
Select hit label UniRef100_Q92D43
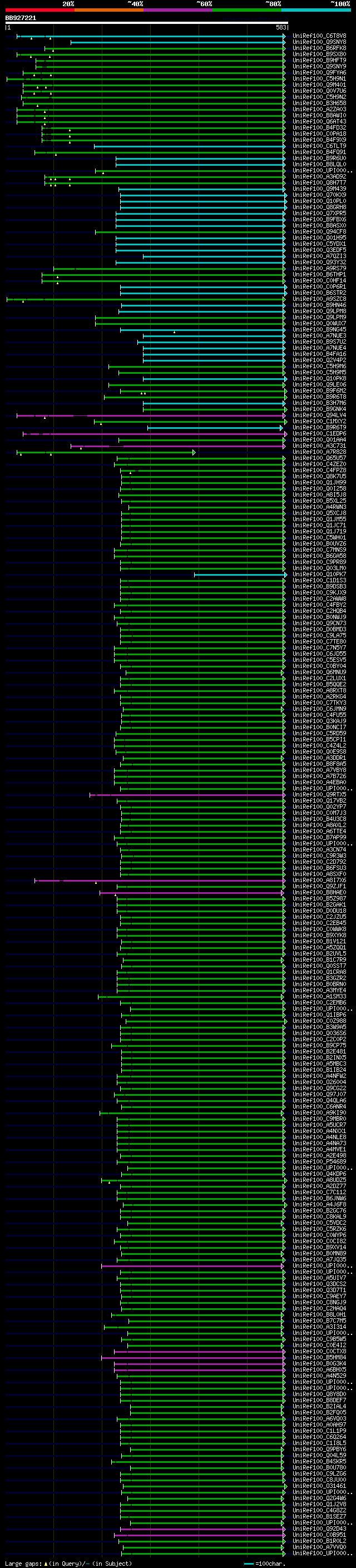(319, 1529)
